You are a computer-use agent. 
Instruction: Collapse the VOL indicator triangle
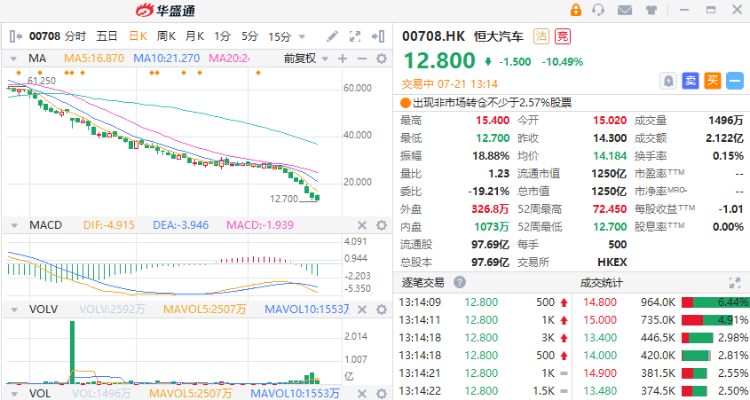coord(14,394)
